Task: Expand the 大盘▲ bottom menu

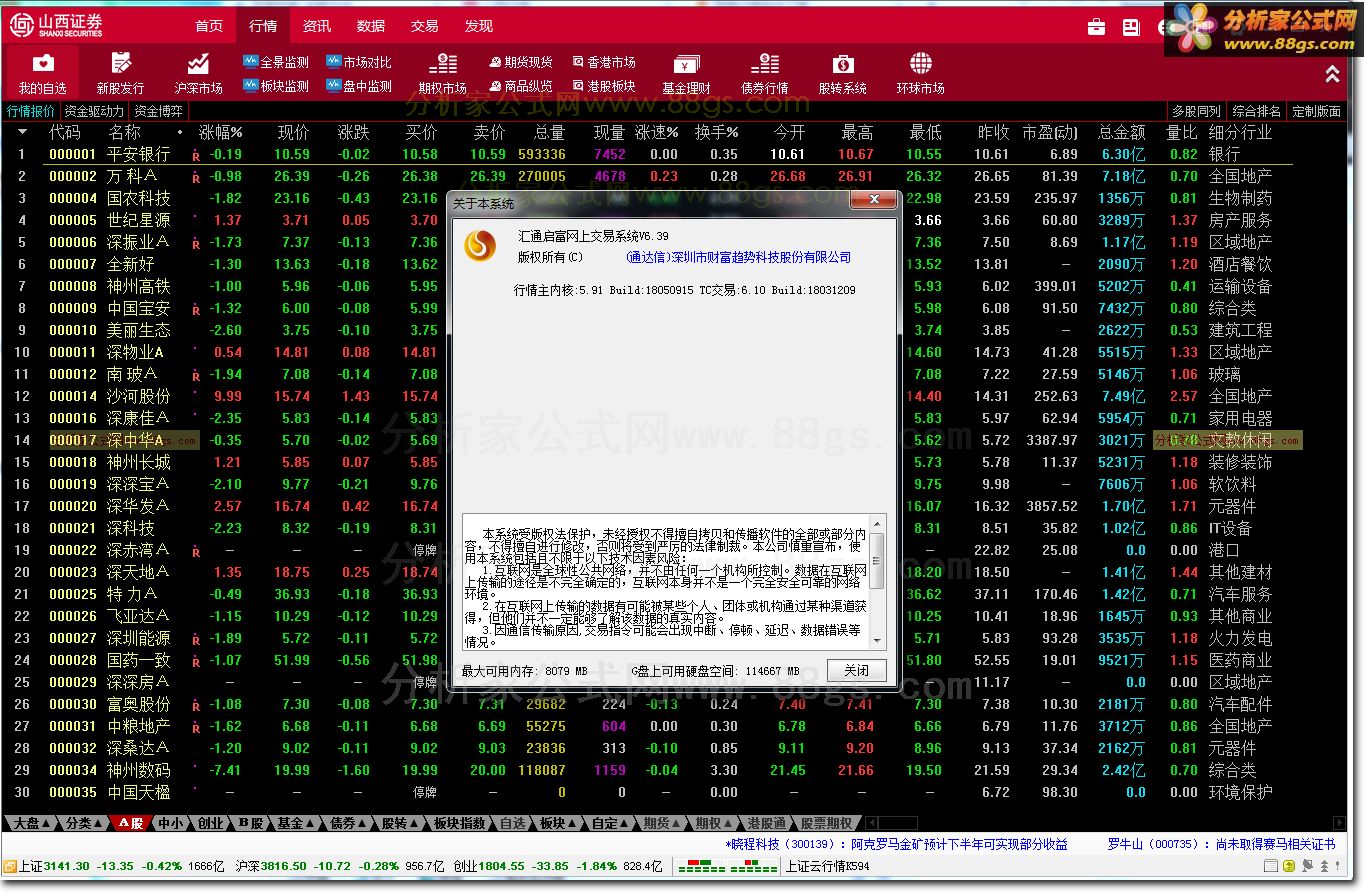Action: click(x=32, y=823)
